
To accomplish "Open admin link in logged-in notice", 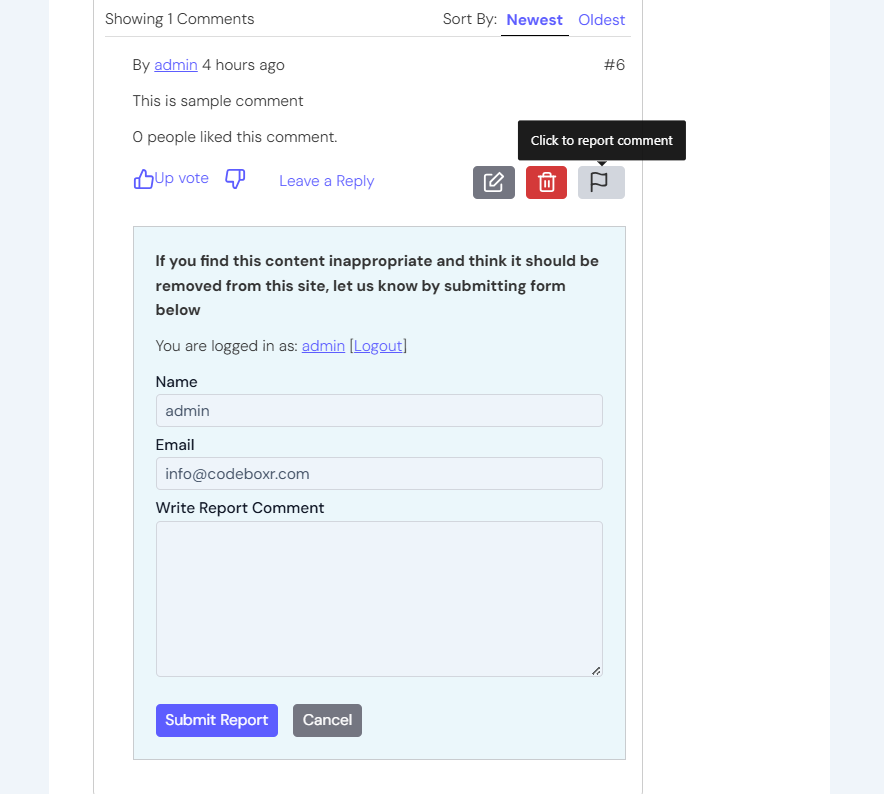I will (x=323, y=346).
